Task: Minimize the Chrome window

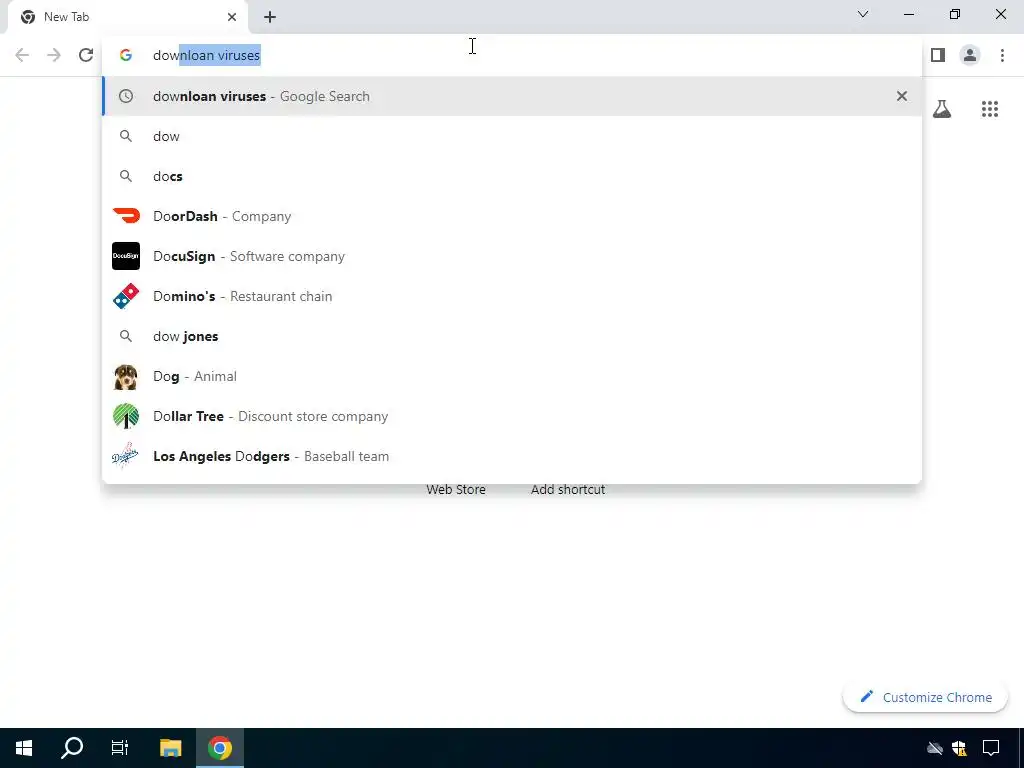Action: pyautogui.click(x=909, y=14)
